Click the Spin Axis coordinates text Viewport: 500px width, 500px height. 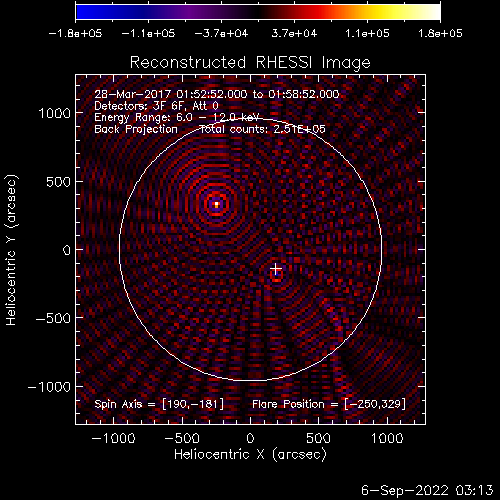pos(159,404)
